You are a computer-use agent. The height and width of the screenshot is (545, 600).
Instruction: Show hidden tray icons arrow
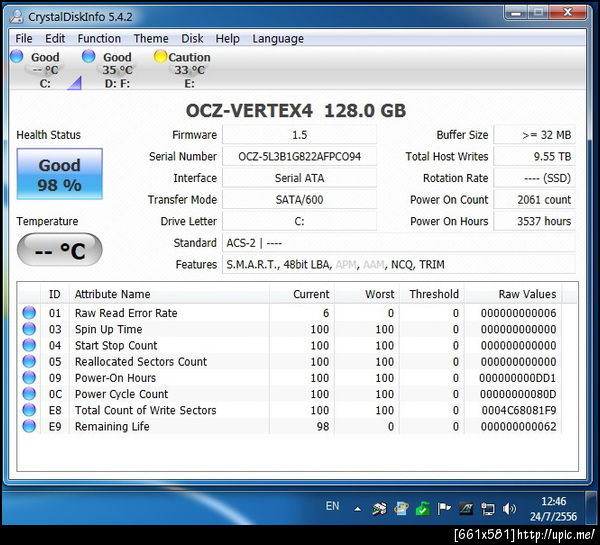pos(358,509)
